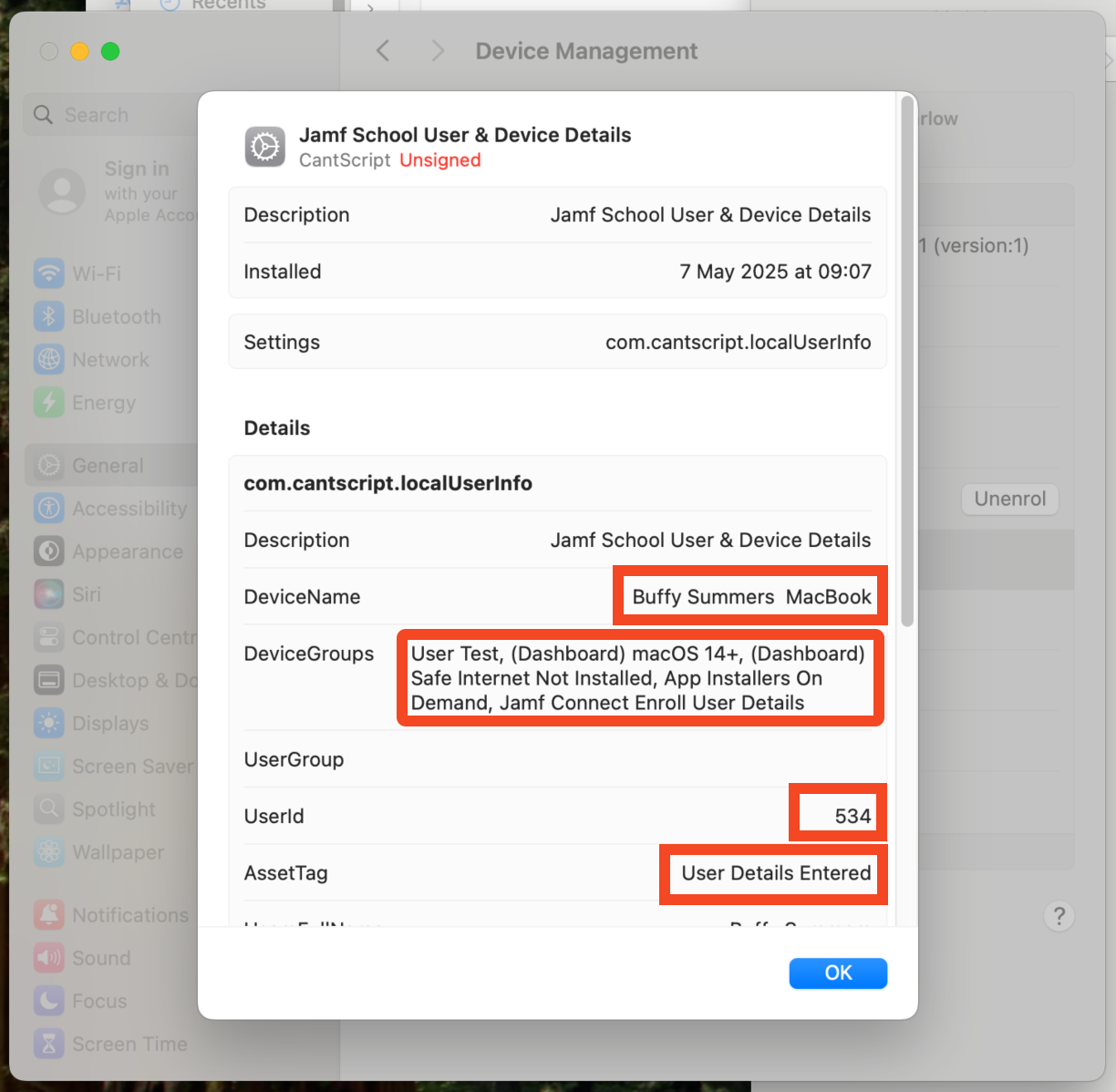The width and height of the screenshot is (1116, 1092).
Task: Click the Device Management window title
Action: click(586, 51)
